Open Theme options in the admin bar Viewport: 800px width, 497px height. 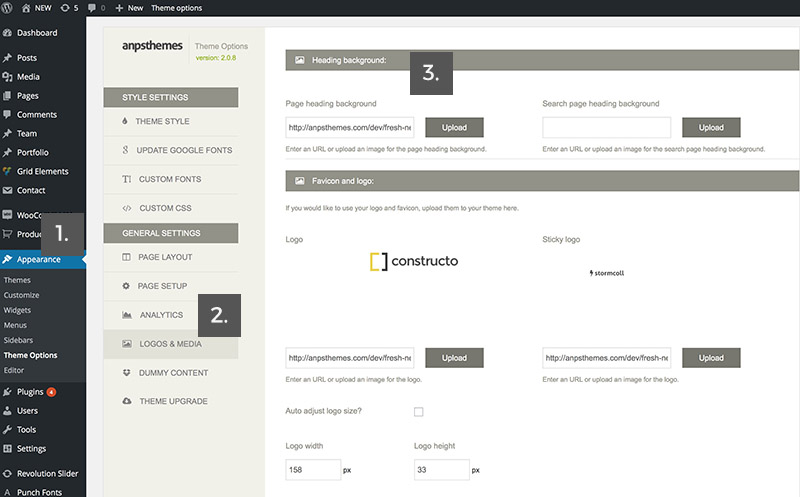(177, 8)
